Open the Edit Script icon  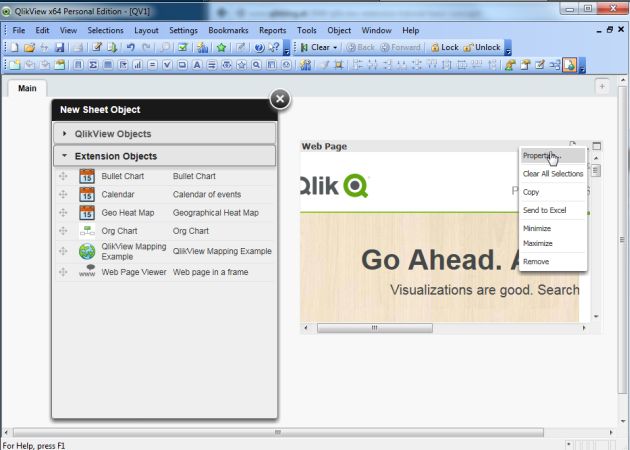(x=97, y=47)
